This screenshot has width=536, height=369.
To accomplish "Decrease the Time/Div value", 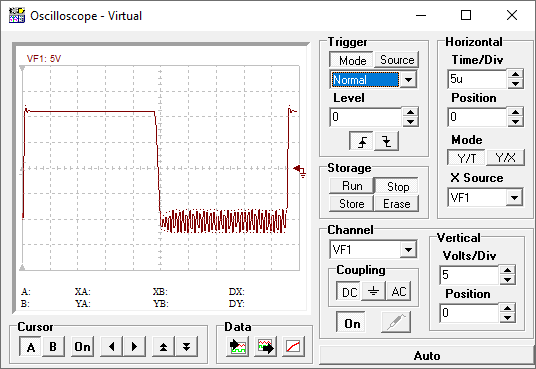I will [x=515, y=84].
